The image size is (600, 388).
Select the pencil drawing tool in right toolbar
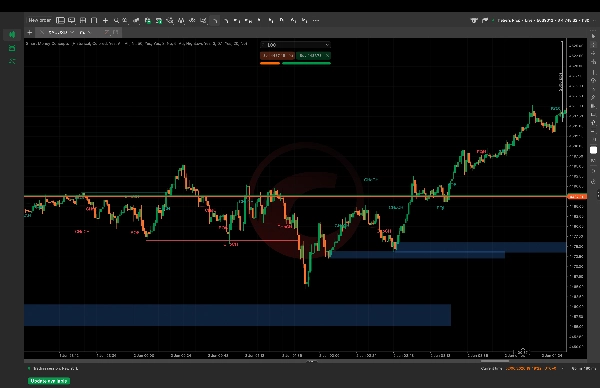(x=593, y=98)
